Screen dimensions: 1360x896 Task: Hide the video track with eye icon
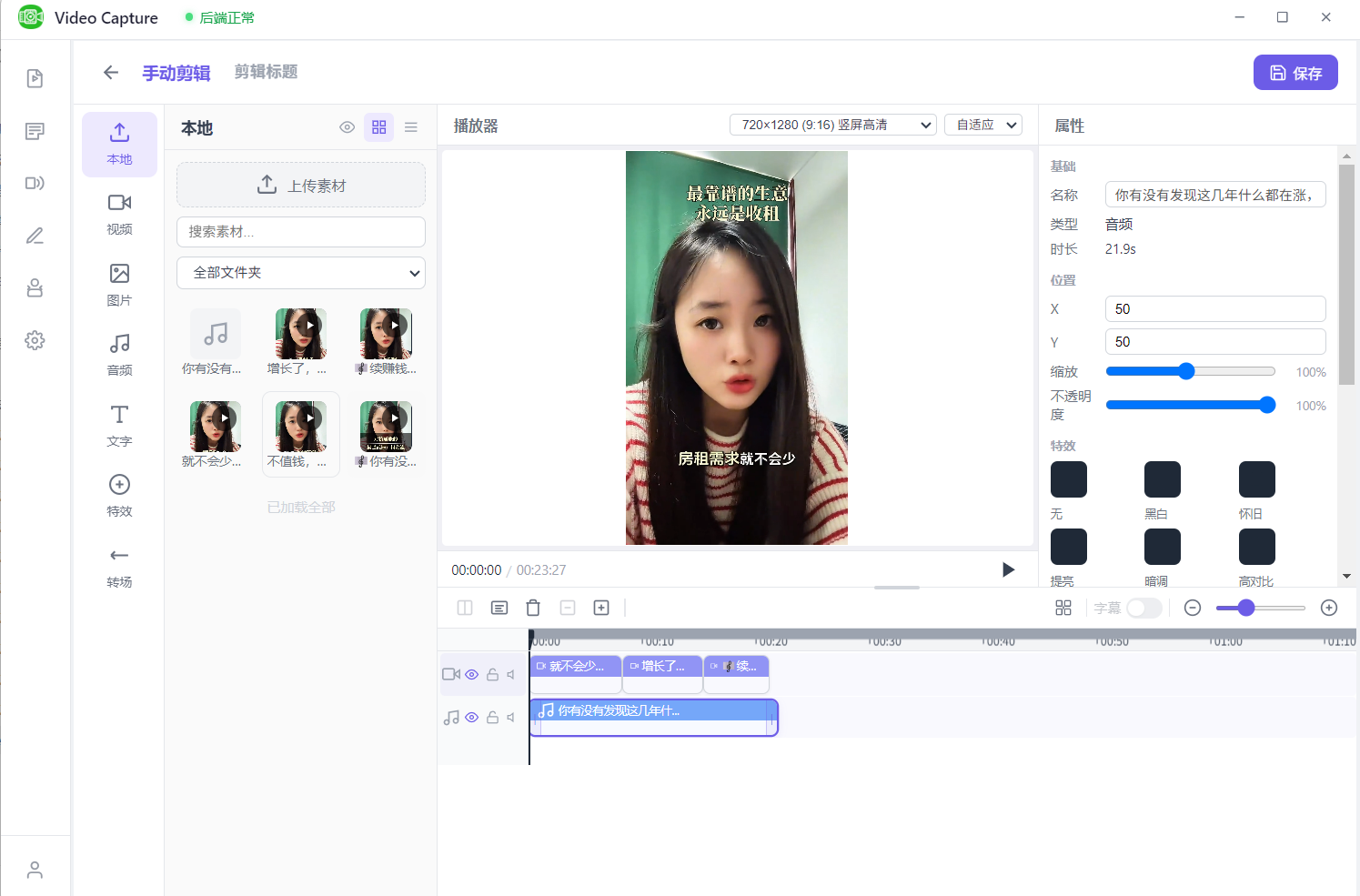click(472, 674)
